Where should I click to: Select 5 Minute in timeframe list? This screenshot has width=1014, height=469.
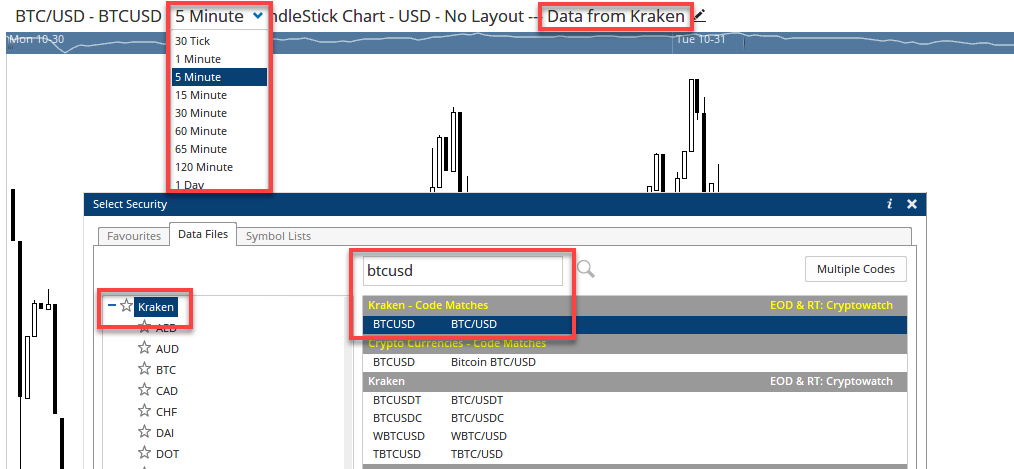[219, 77]
